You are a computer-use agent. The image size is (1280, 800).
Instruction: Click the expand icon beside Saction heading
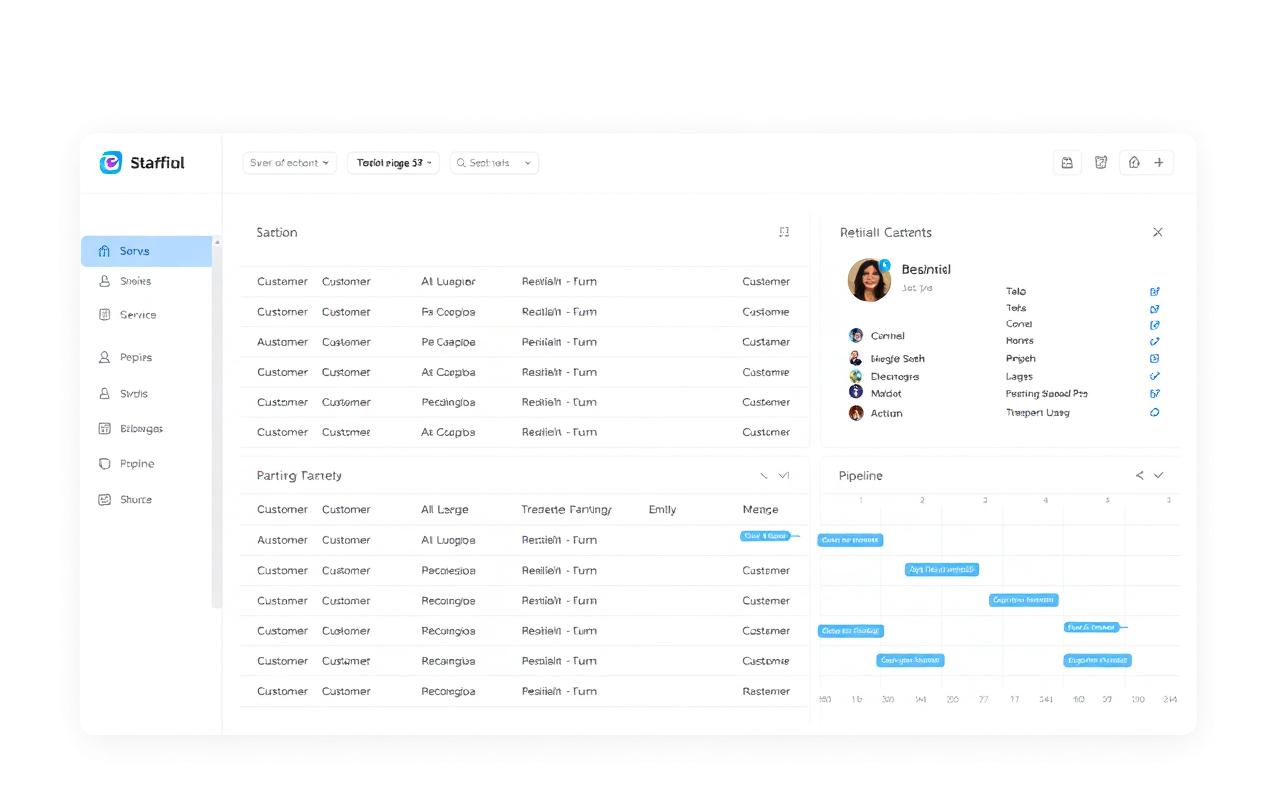click(784, 232)
